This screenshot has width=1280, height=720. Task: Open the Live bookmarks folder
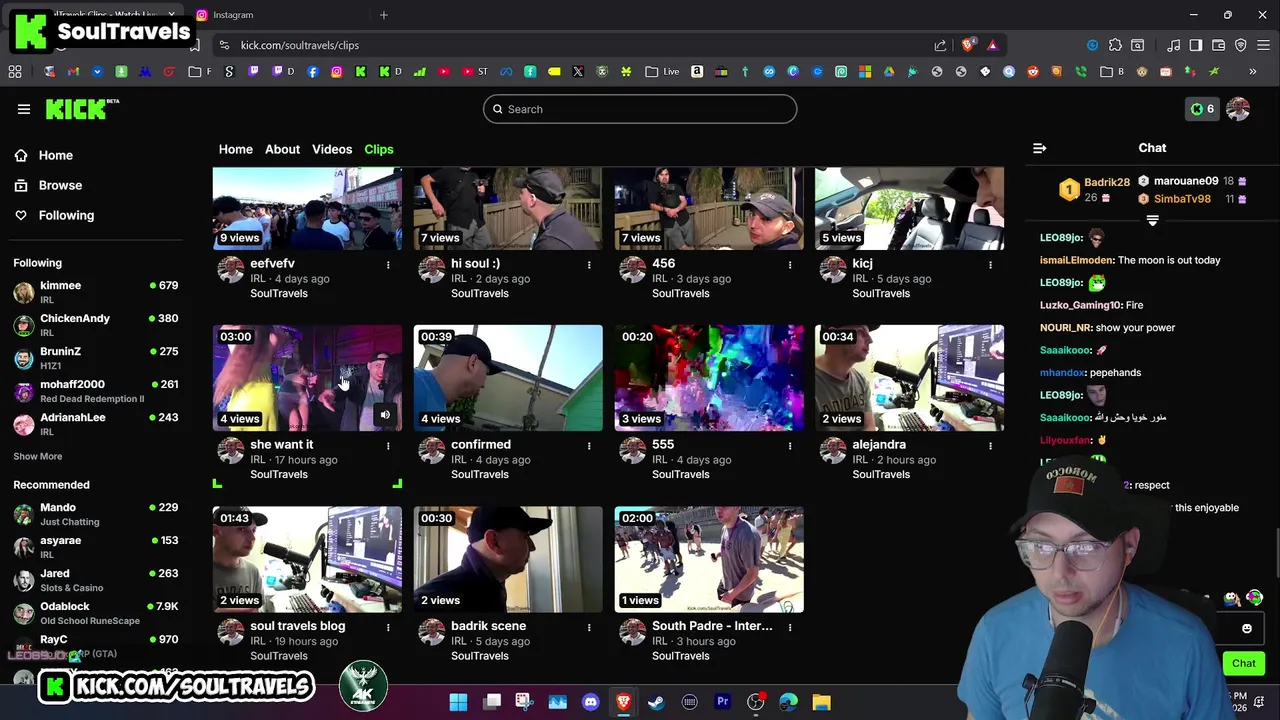663,71
